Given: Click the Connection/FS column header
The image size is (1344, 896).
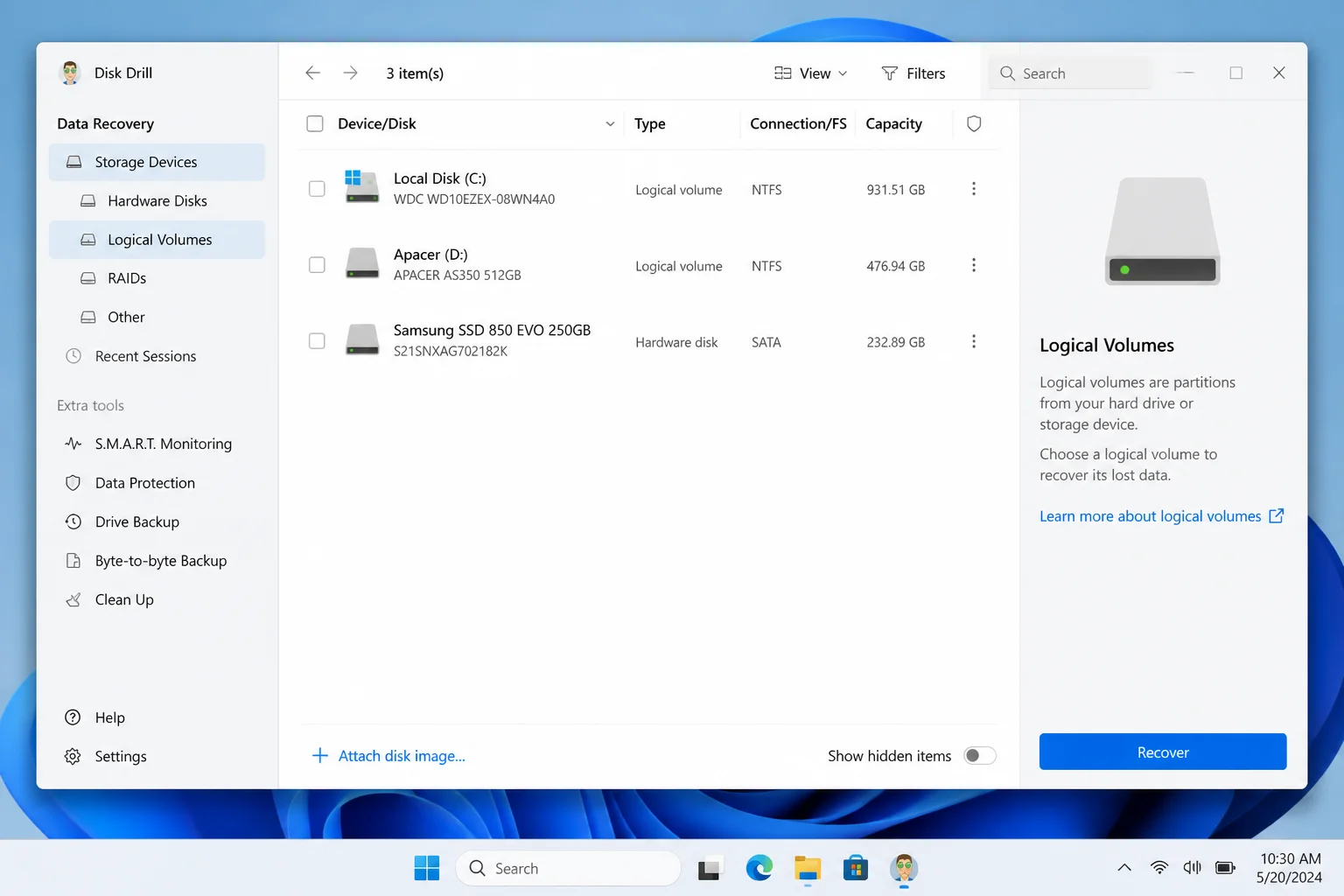Looking at the screenshot, I should click(798, 124).
